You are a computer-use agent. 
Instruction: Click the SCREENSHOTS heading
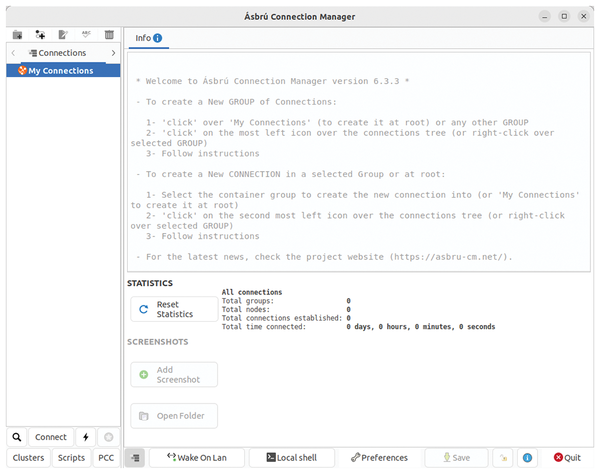[x=158, y=342]
